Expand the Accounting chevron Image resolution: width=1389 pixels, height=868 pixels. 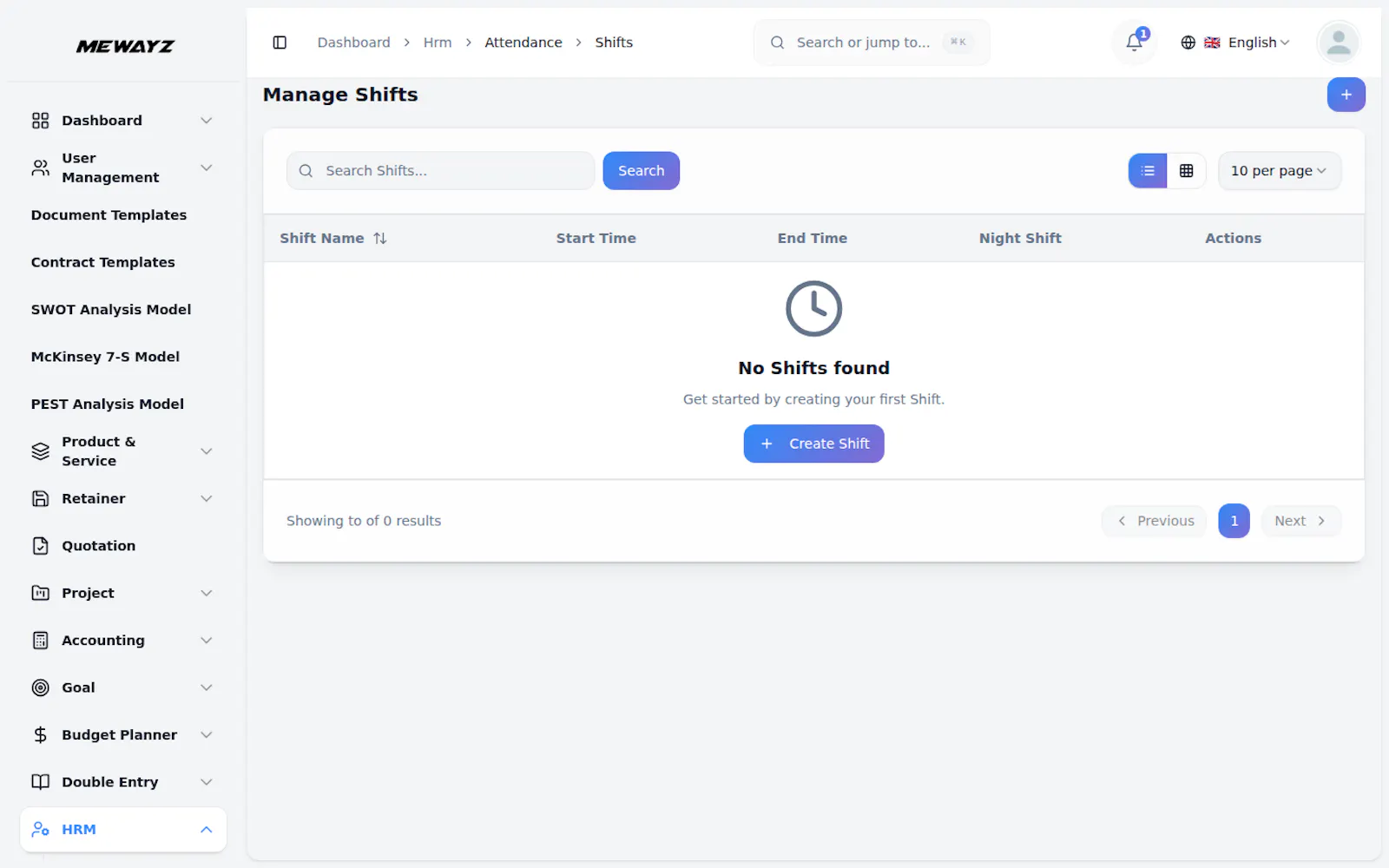tap(207, 641)
